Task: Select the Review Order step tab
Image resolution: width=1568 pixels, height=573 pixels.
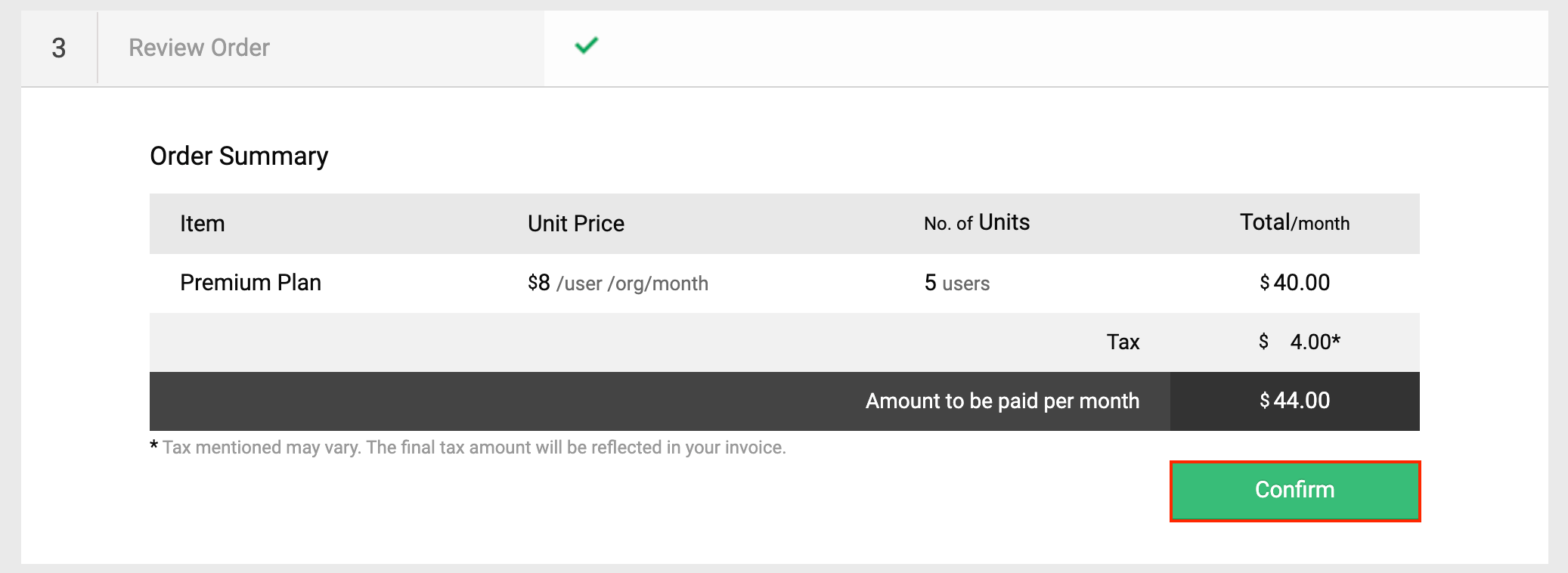Action: [x=199, y=48]
